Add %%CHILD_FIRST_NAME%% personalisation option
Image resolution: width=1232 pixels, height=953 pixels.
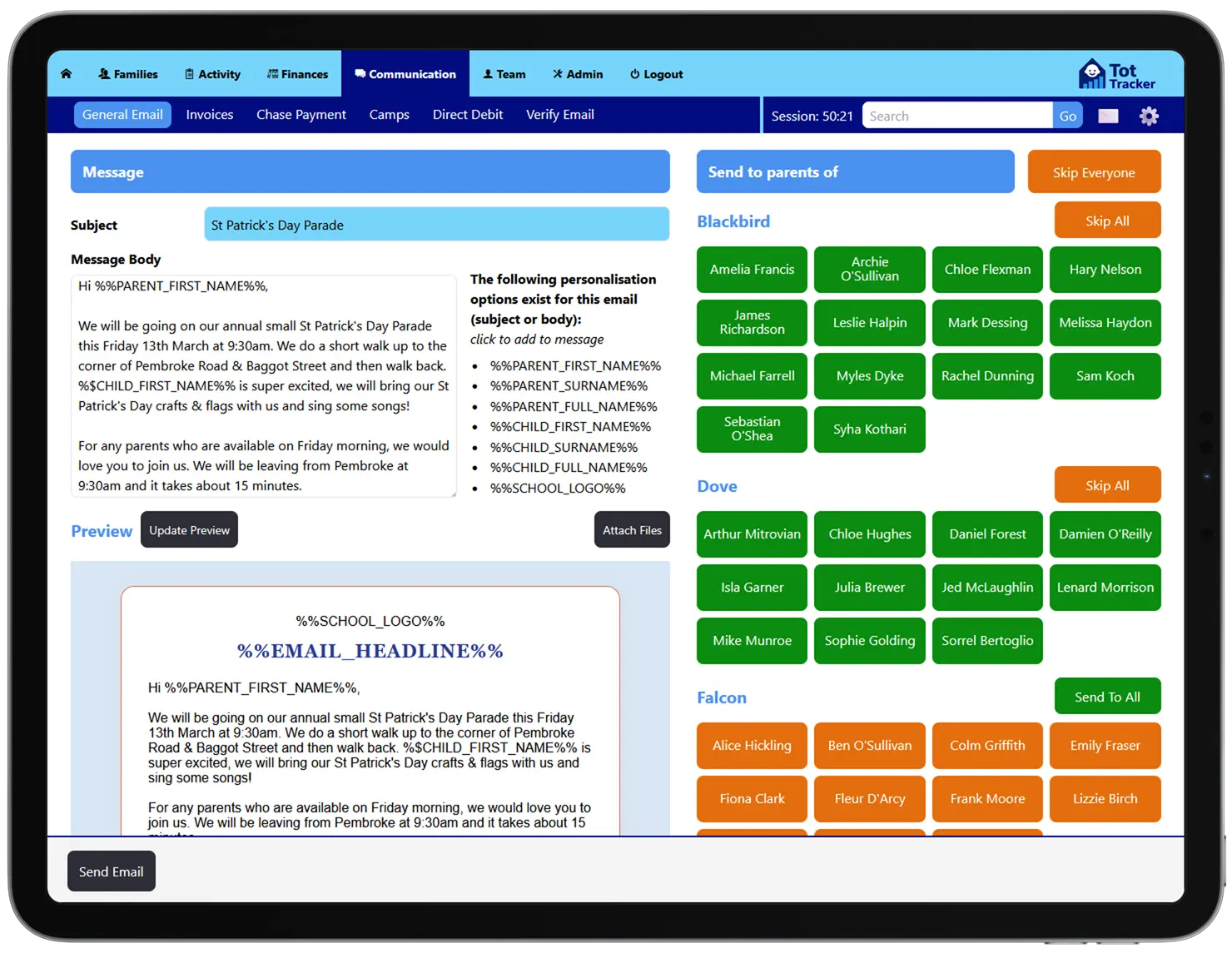(572, 426)
